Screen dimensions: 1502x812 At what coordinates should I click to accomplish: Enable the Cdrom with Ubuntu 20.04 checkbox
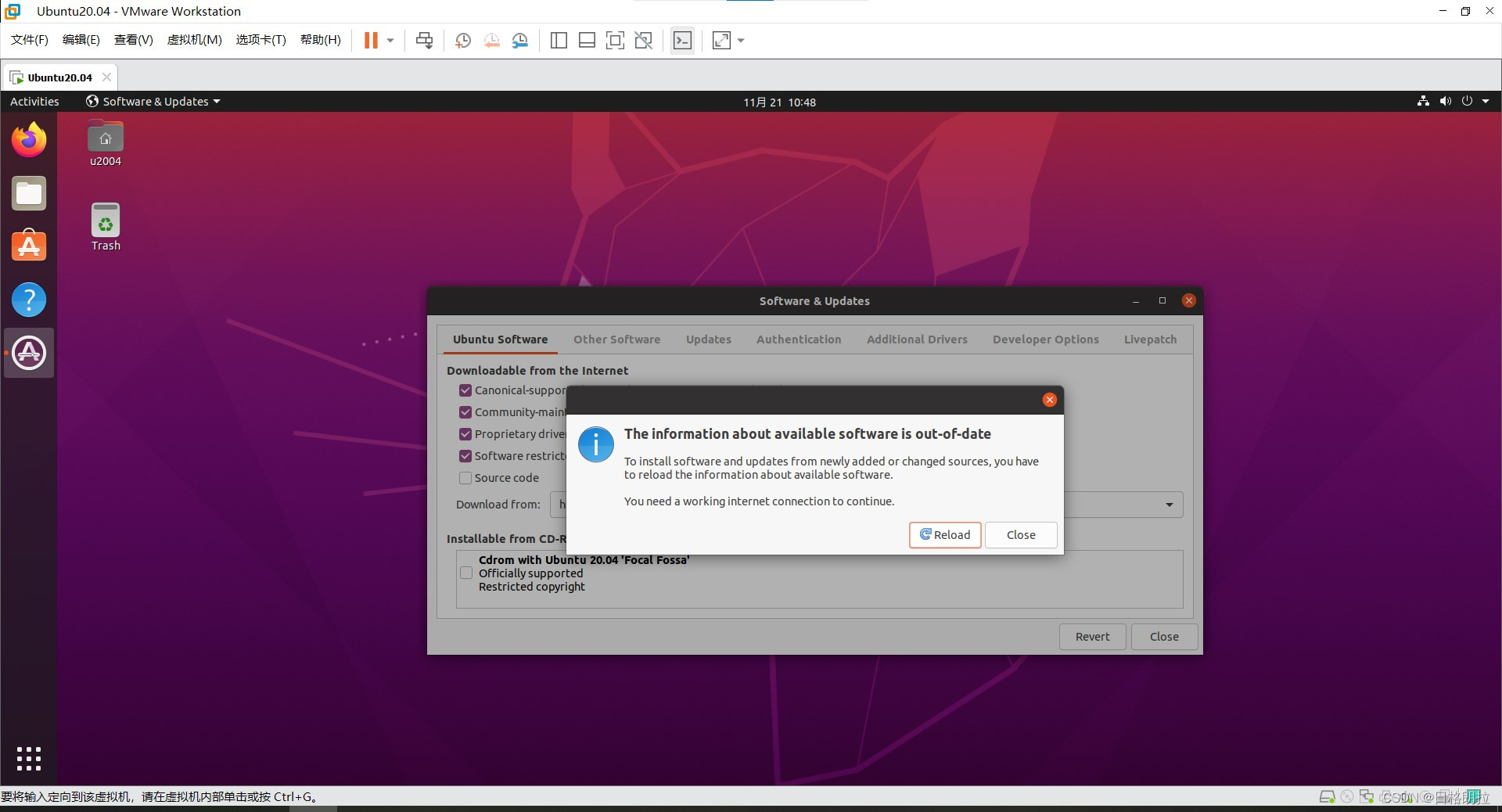point(466,573)
